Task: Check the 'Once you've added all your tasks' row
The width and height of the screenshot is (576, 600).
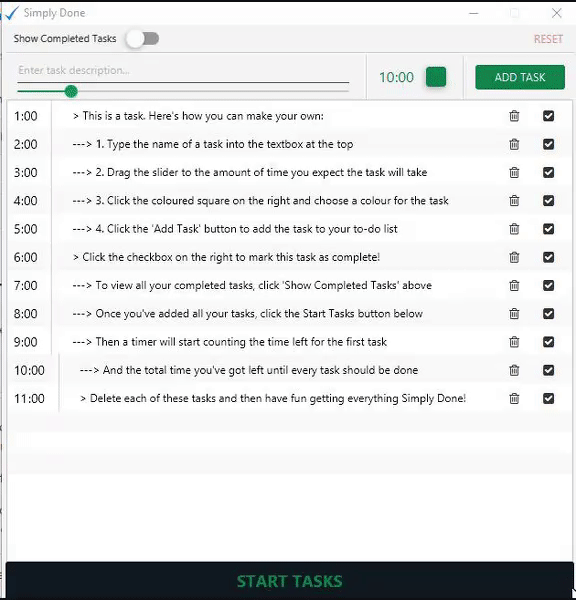Action: tap(548, 314)
